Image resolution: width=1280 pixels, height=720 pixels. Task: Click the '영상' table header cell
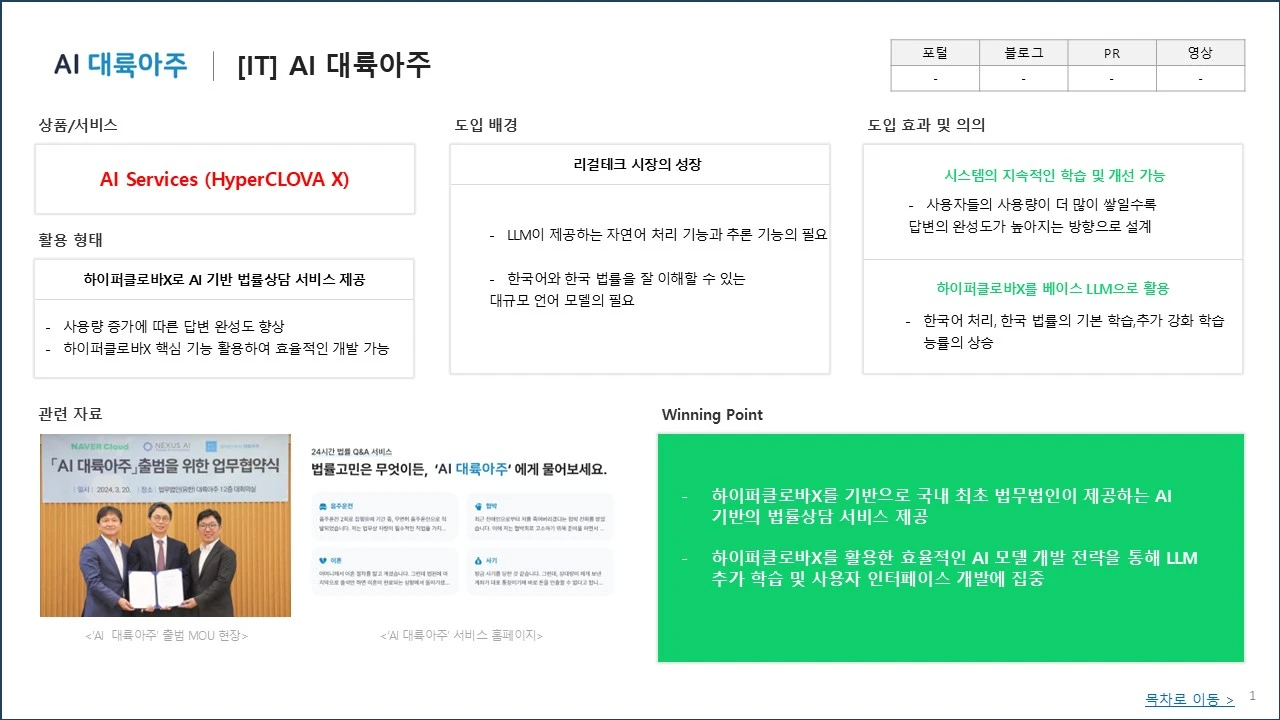[x=1201, y=53]
